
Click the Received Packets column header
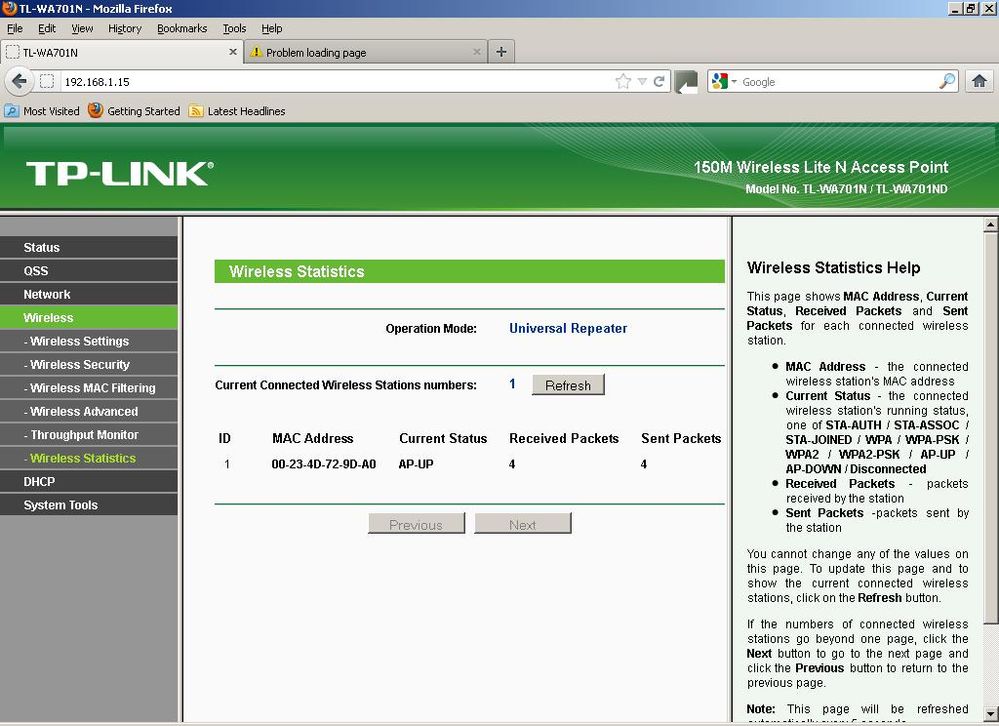(x=564, y=438)
